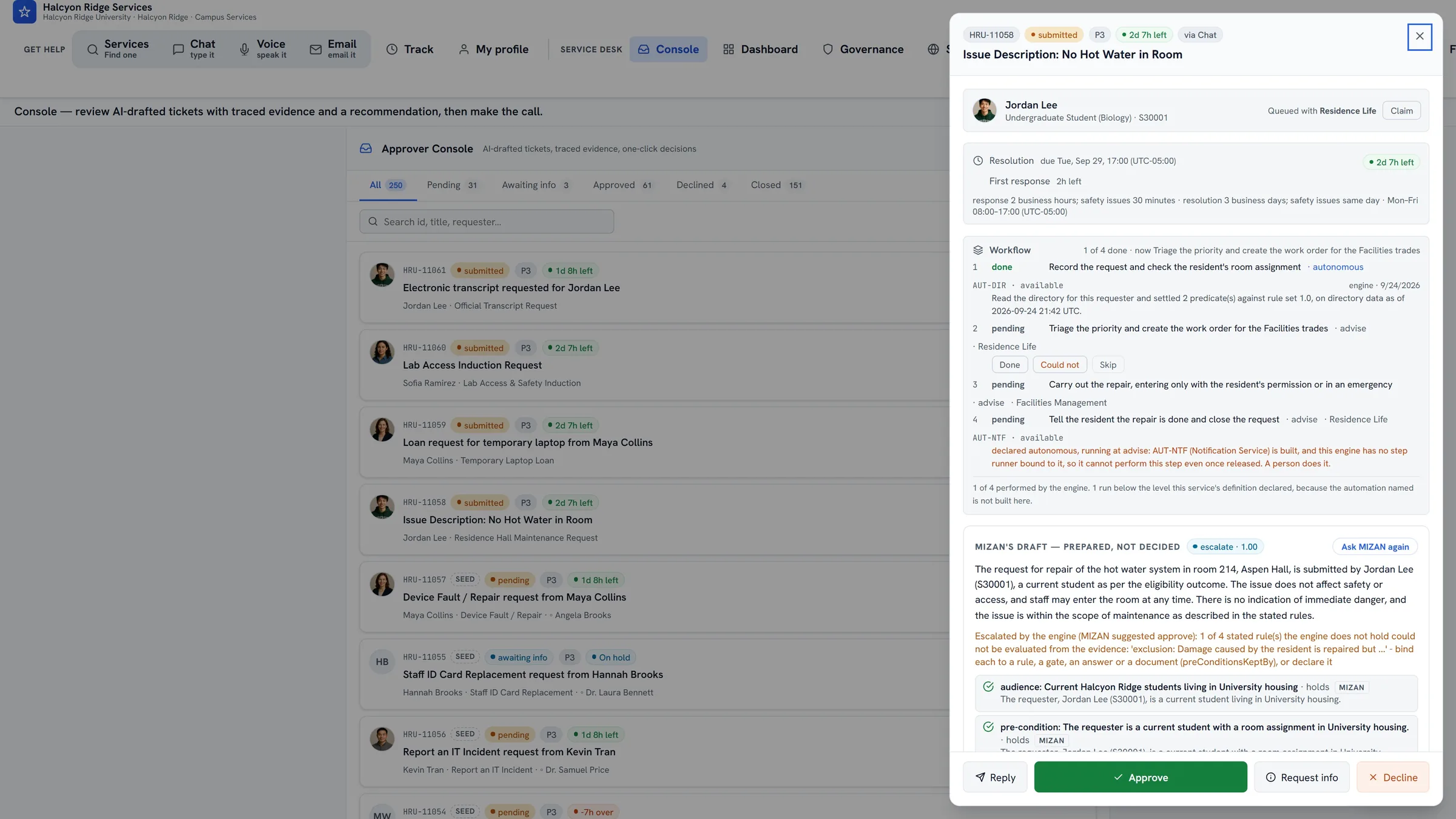
Task: Click the Halcyon Ridge star logo
Action: [x=24, y=12]
